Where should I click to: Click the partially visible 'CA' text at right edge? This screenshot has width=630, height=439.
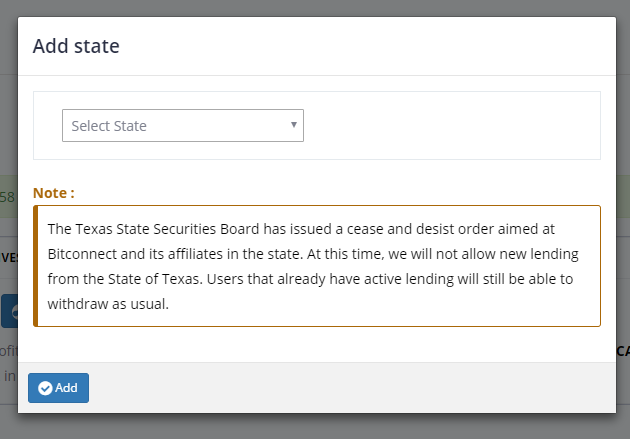623,351
